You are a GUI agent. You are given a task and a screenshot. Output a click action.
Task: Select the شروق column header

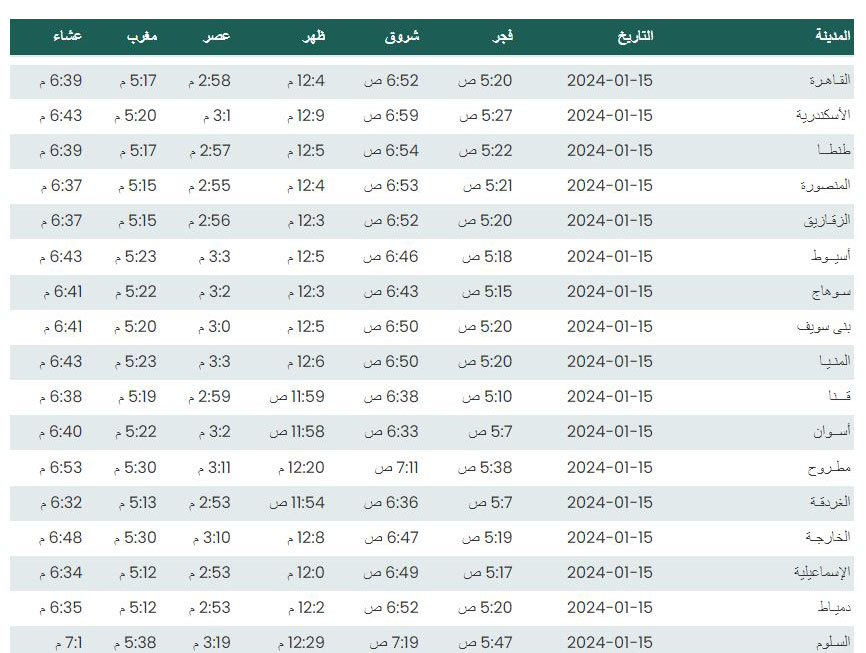[402, 36]
